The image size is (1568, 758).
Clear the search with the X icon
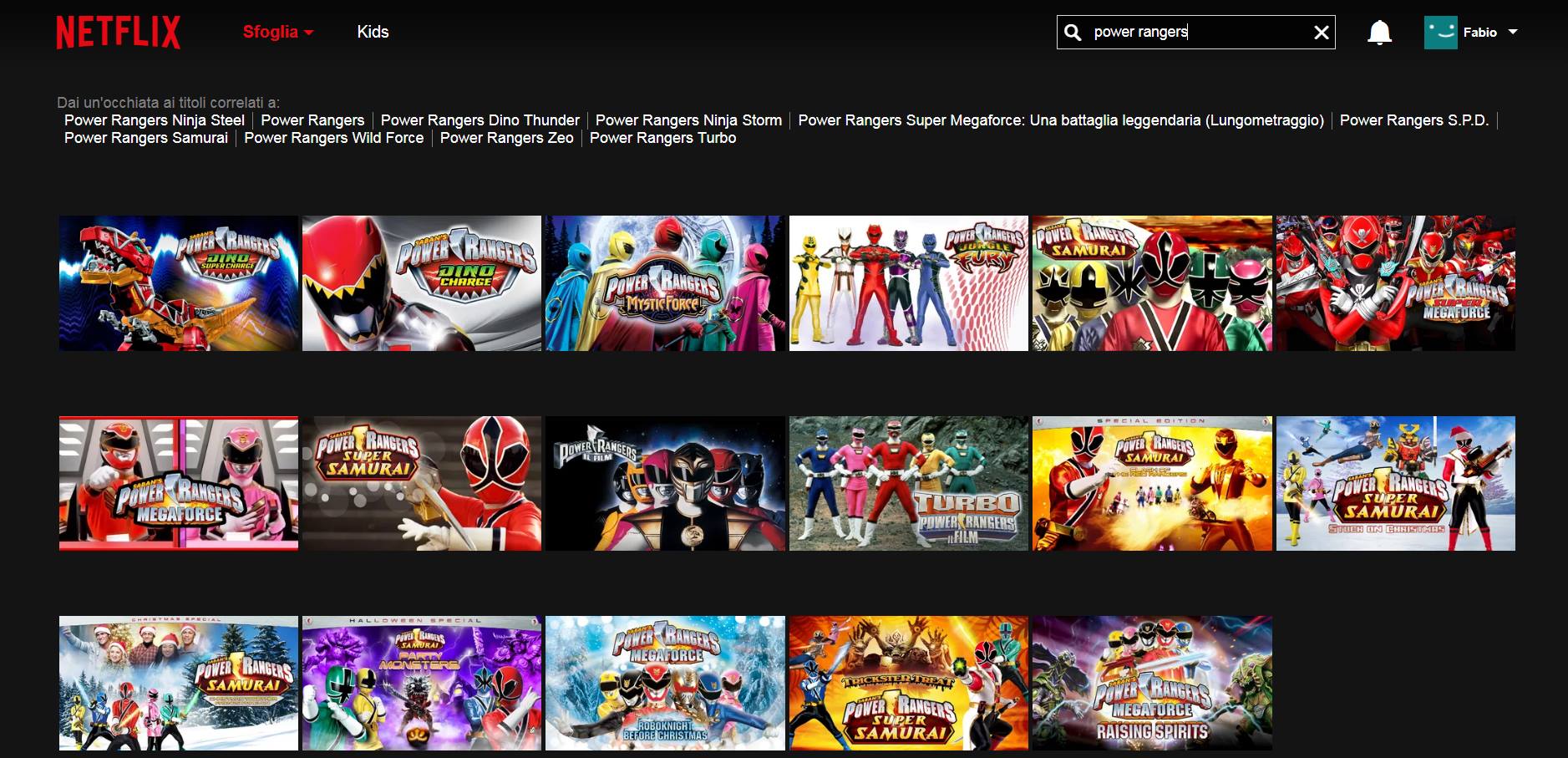click(x=1321, y=33)
